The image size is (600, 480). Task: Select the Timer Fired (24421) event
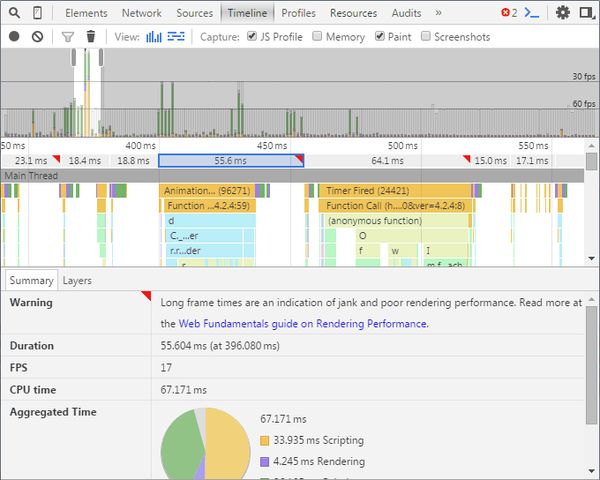point(395,191)
